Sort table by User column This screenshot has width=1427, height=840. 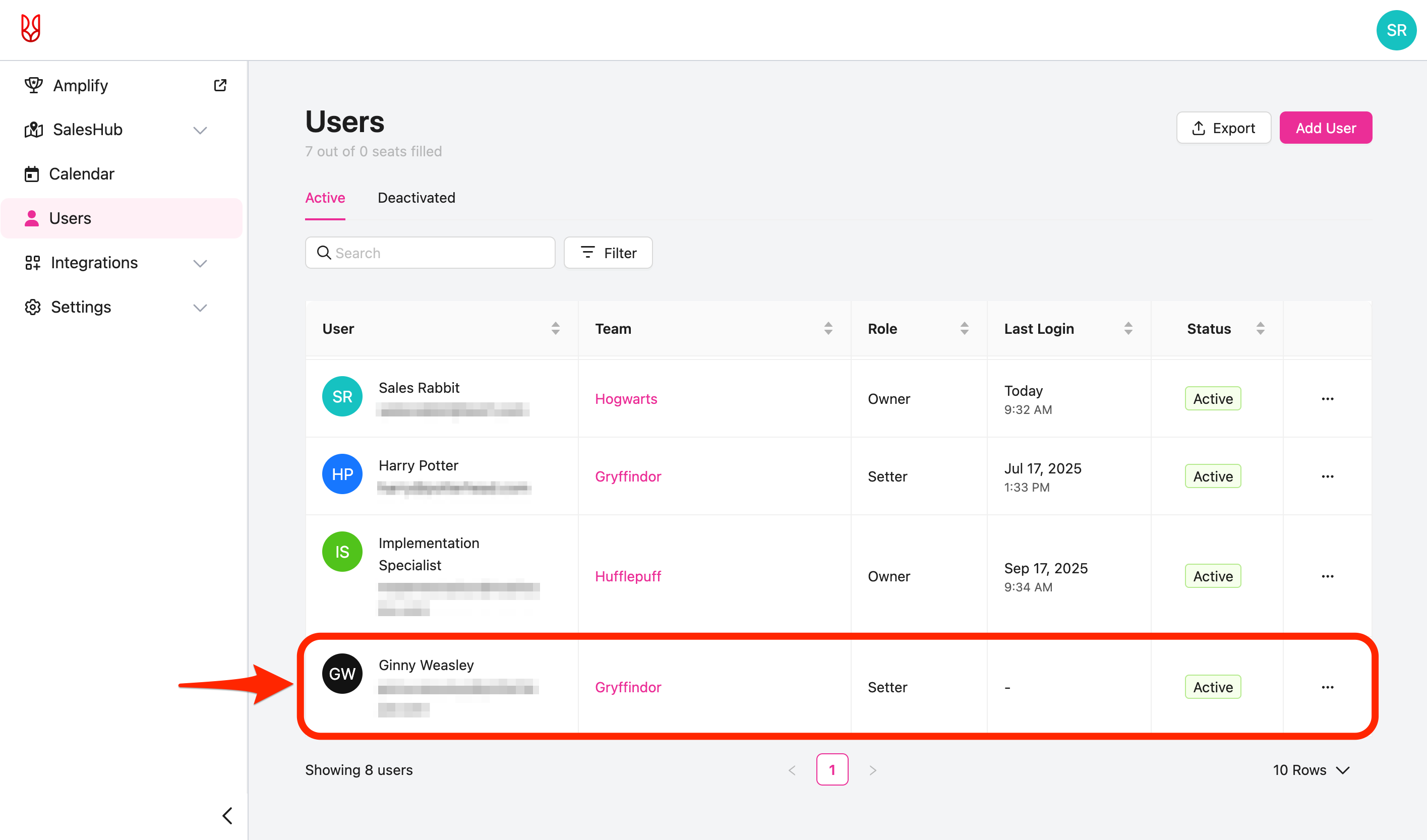(555, 328)
